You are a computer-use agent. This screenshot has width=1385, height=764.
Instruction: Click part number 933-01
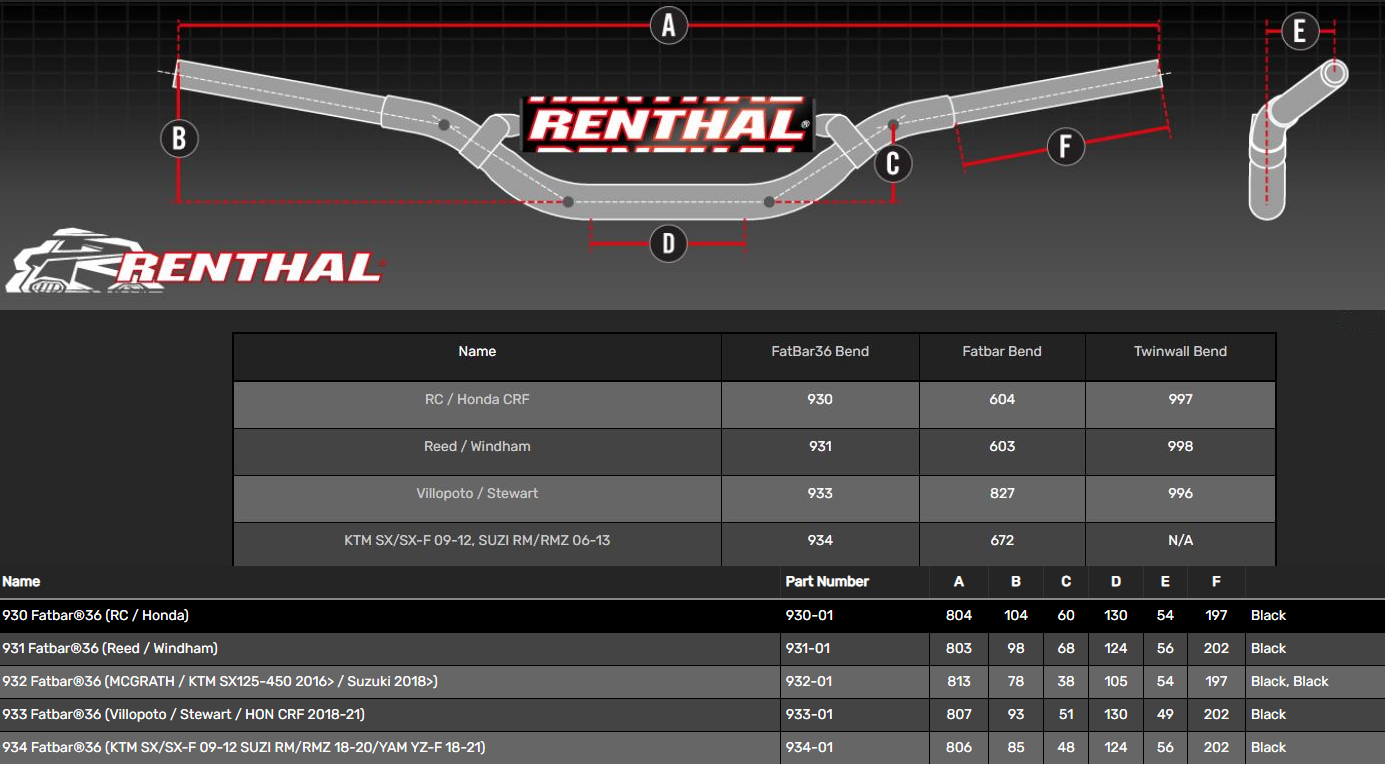pyautogui.click(x=808, y=714)
